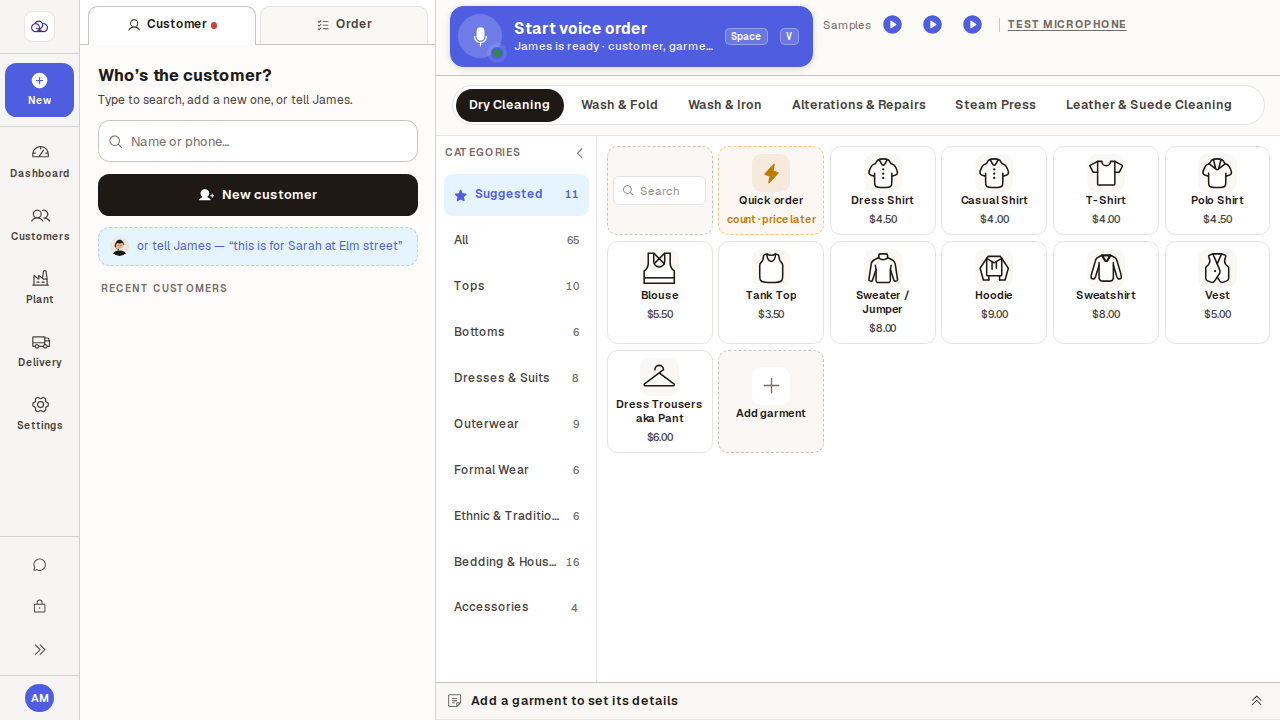Play the second voice sample
This screenshot has height=720, width=1280.
coord(932,24)
